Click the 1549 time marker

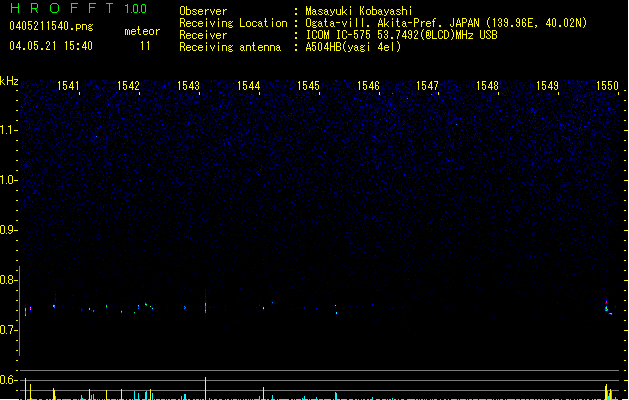tap(548, 86)
